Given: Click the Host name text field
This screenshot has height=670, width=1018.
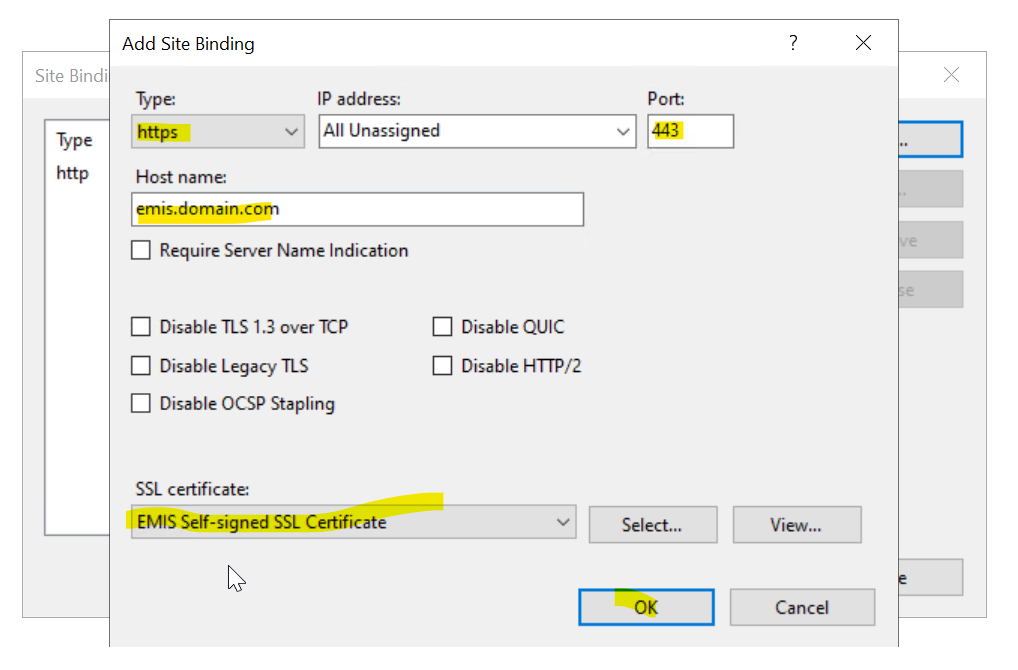Looking at the screenshot, I should (359, 210).
